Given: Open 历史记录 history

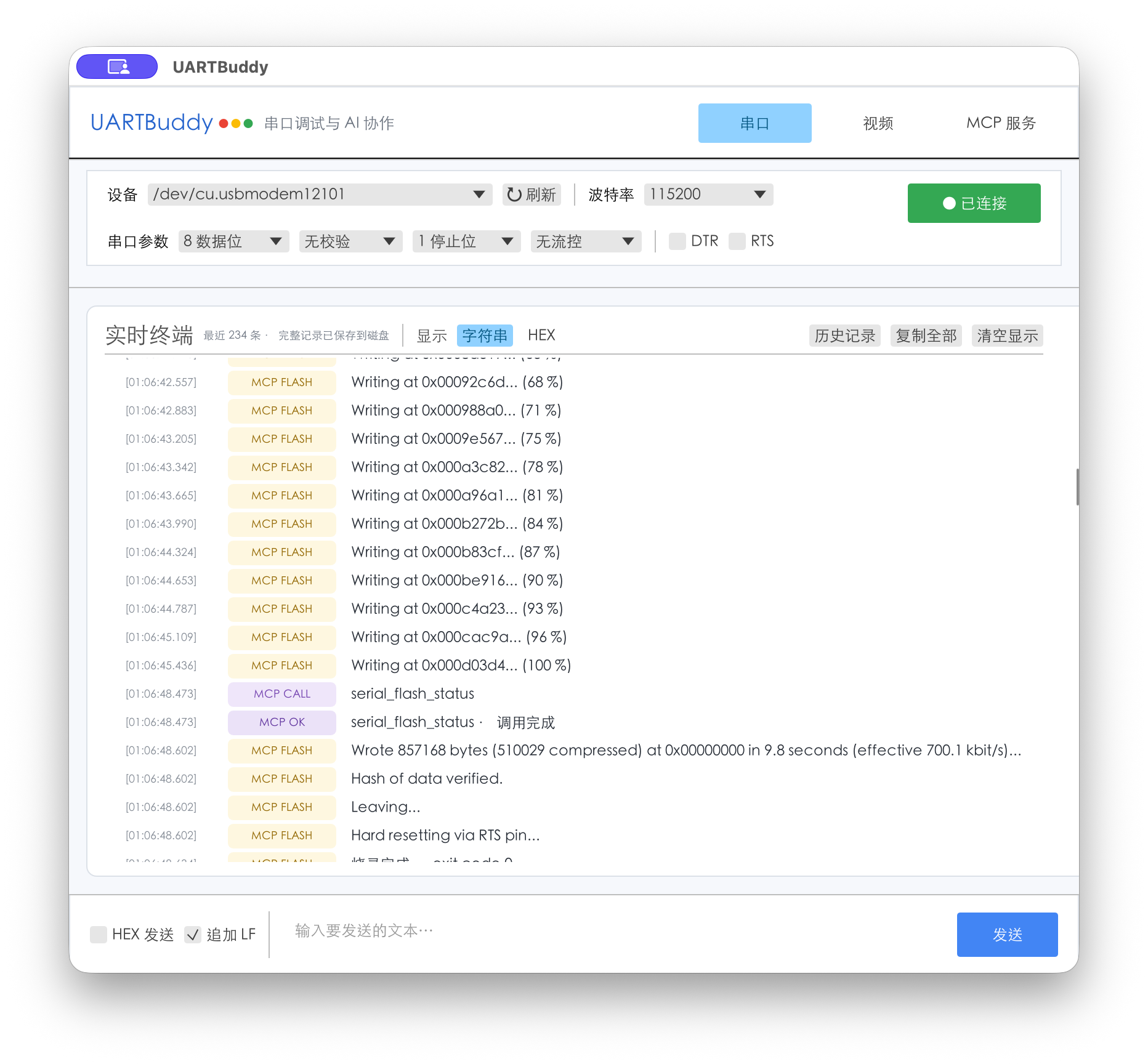Looking at the screenshot, I should click(x=844, y=336).
